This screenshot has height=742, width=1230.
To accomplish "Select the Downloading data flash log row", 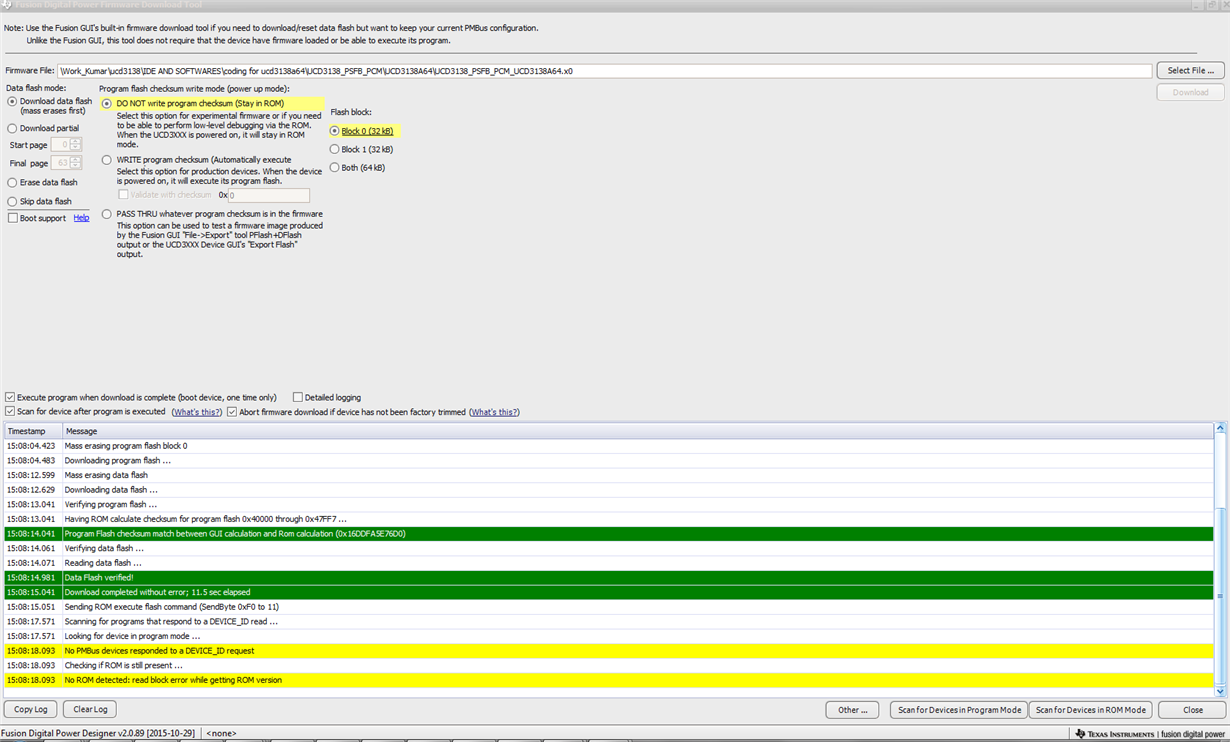I will coord(609,489).
